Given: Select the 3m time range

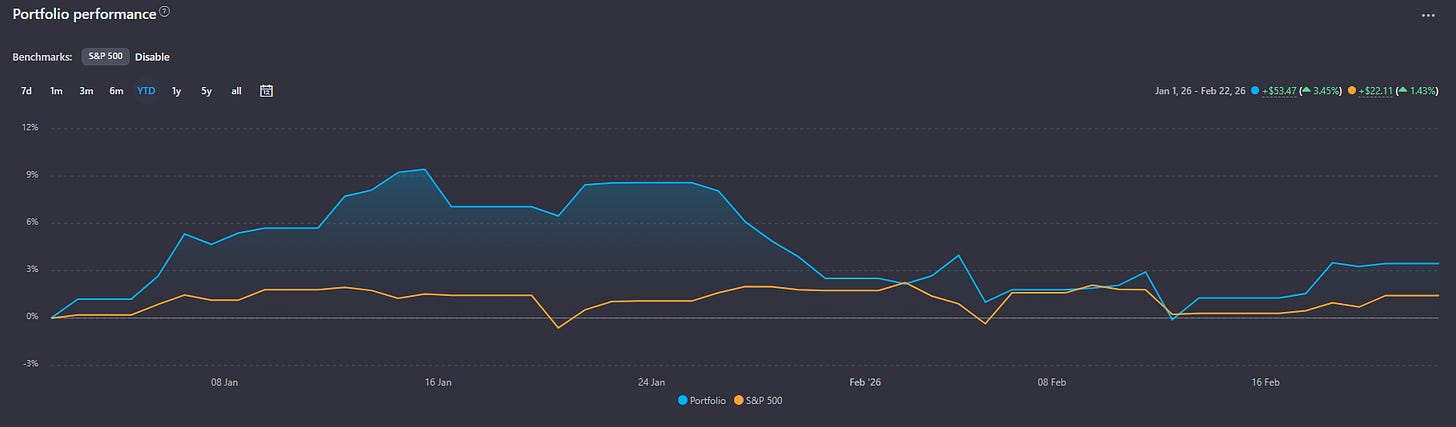Looking at the screenshot, I should [x=86, y=91].
